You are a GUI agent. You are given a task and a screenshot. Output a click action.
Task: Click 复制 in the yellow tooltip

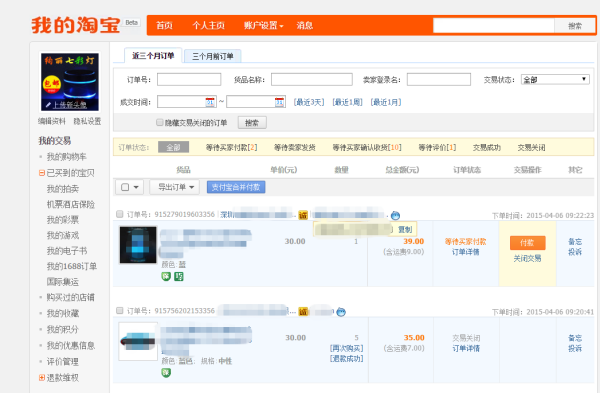pyautogui.click(x=405, y=229)
